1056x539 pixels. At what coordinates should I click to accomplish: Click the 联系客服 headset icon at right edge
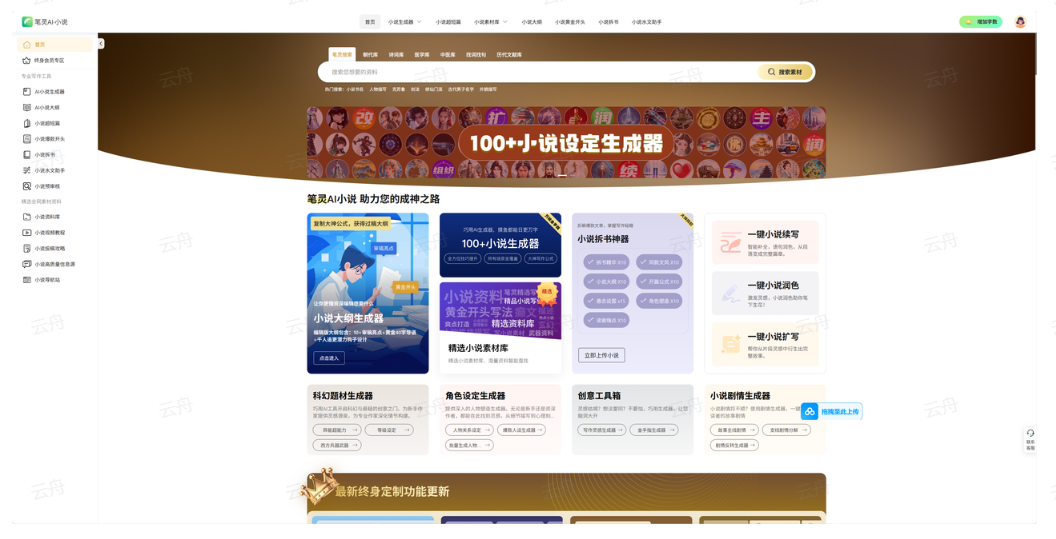click(x=1030, y=433)
